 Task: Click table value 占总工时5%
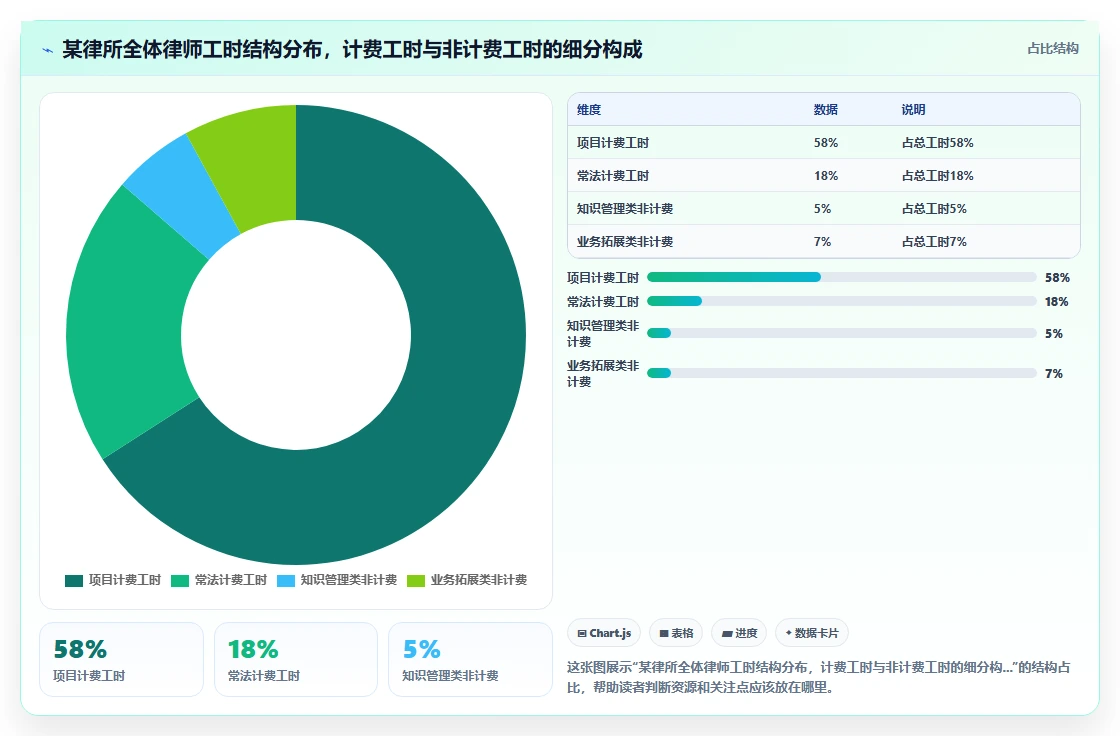pyautogui.click(x=934, y=208)
